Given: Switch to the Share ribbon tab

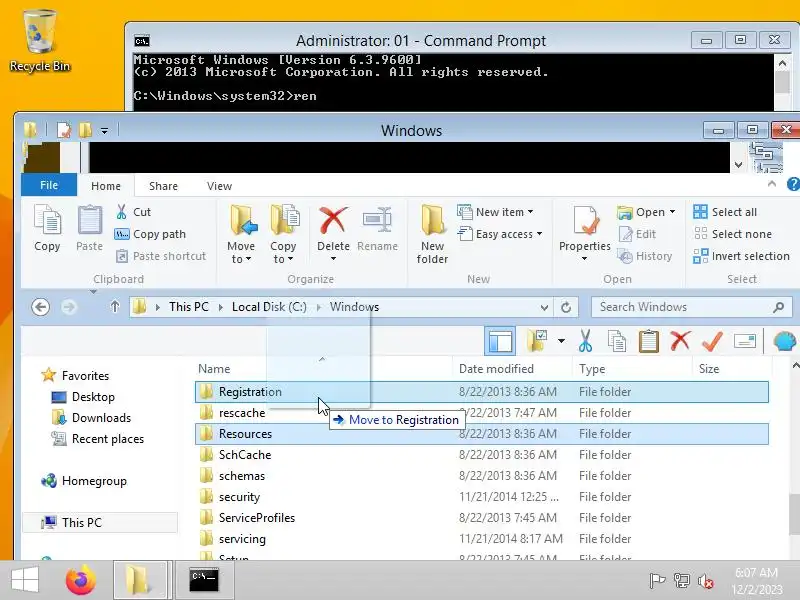Looking at the screenshot, I should (163, 186).
